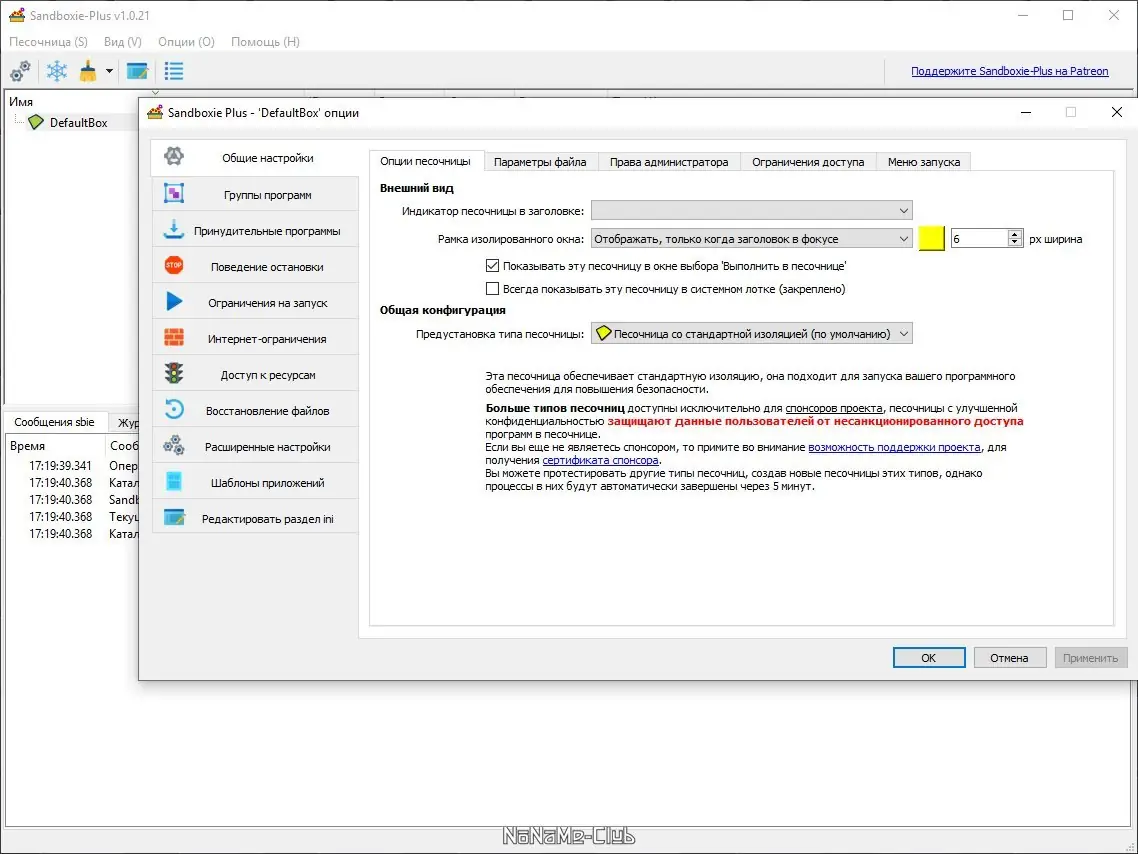Screen dimensions: 1138x854
Task: Open the Start restrictions play icon
Action: 173,301
